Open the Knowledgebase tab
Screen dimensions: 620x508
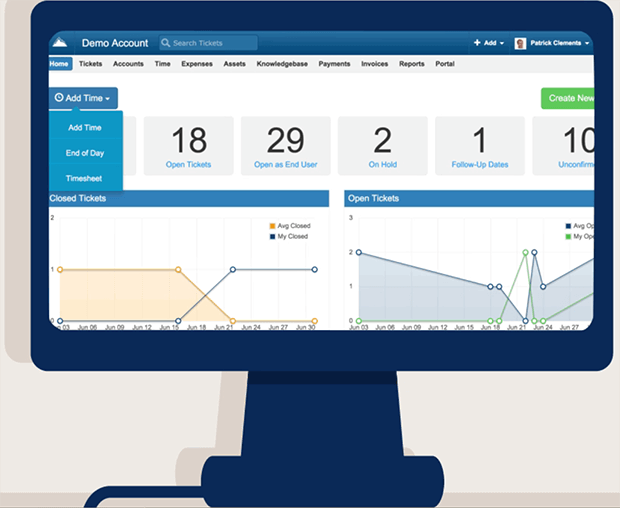click(282, 64)
